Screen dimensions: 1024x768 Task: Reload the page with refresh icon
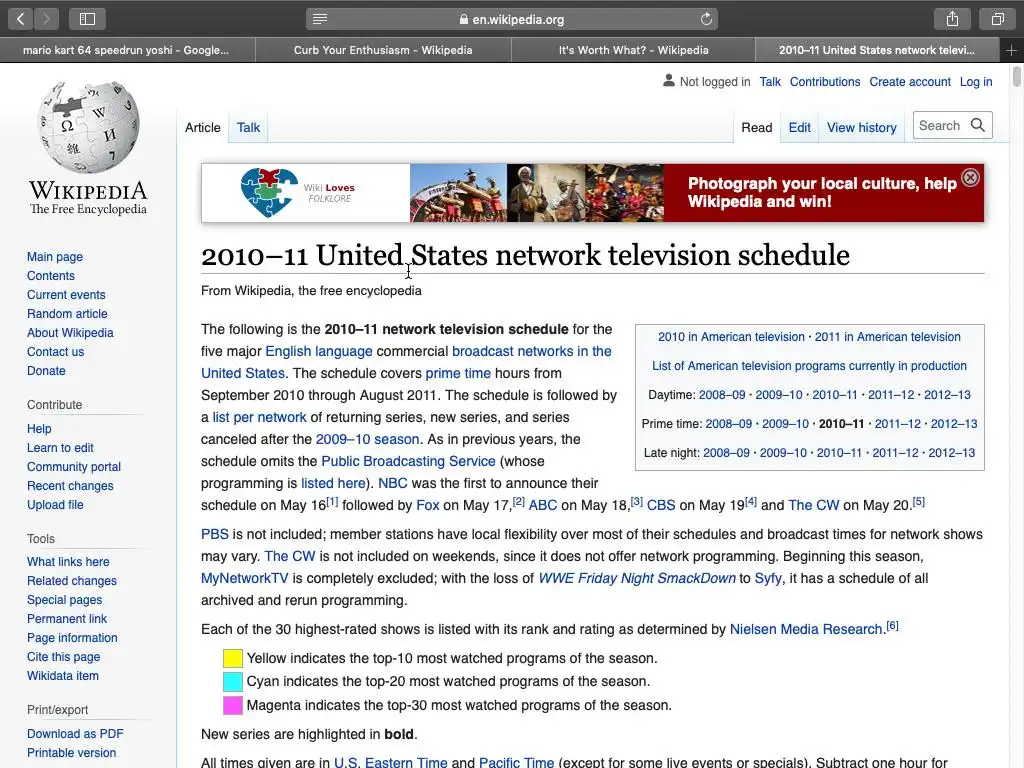click(706, 19)
